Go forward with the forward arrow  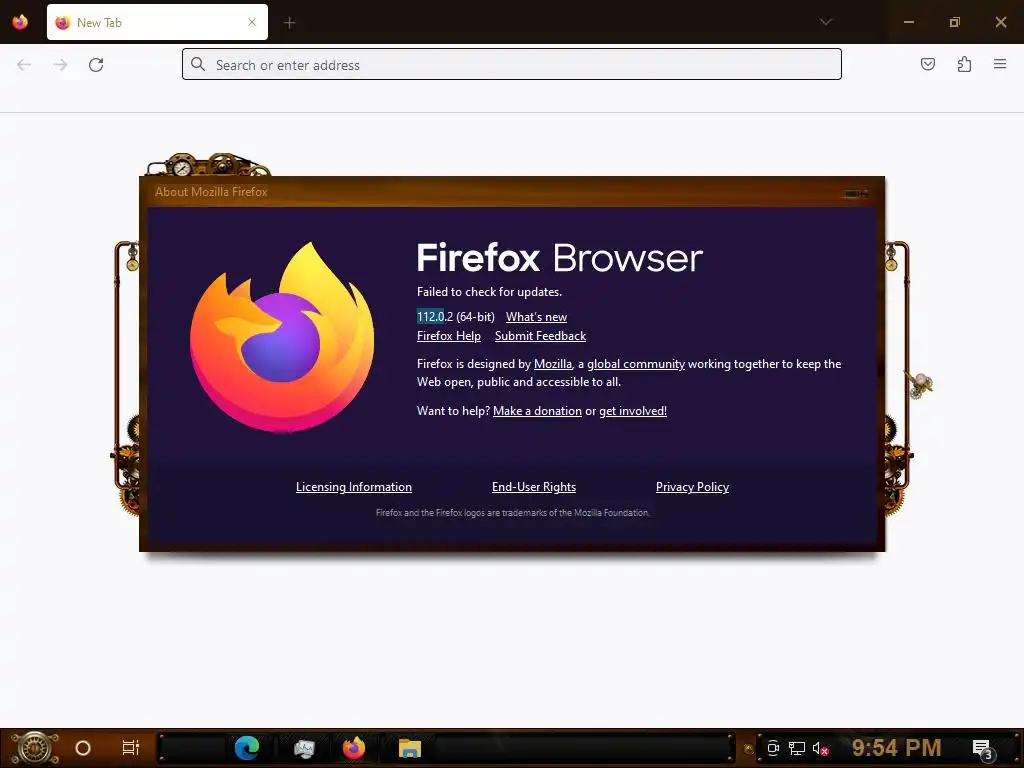pyautogui.click(x=60, y=65)
